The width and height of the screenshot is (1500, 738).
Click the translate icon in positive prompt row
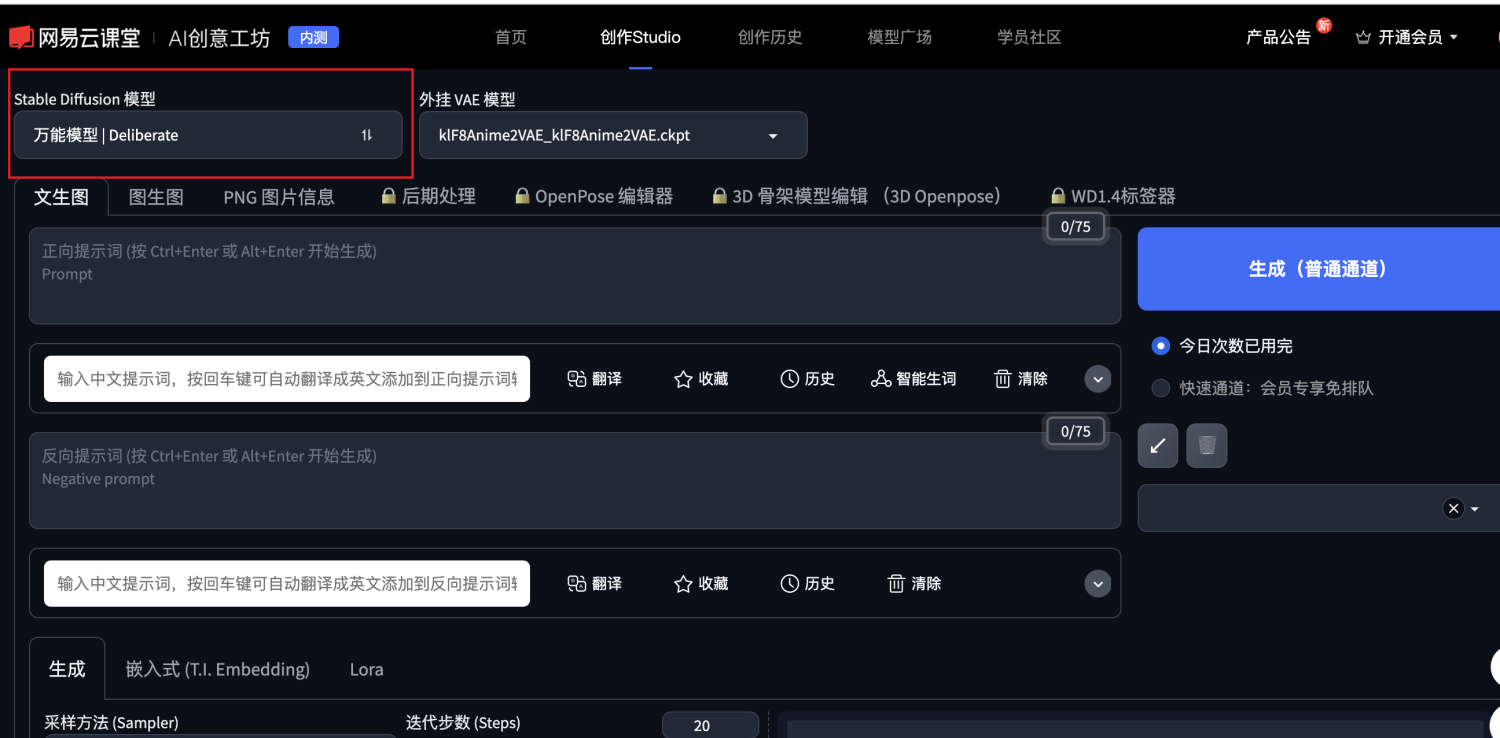coord(576,379)
